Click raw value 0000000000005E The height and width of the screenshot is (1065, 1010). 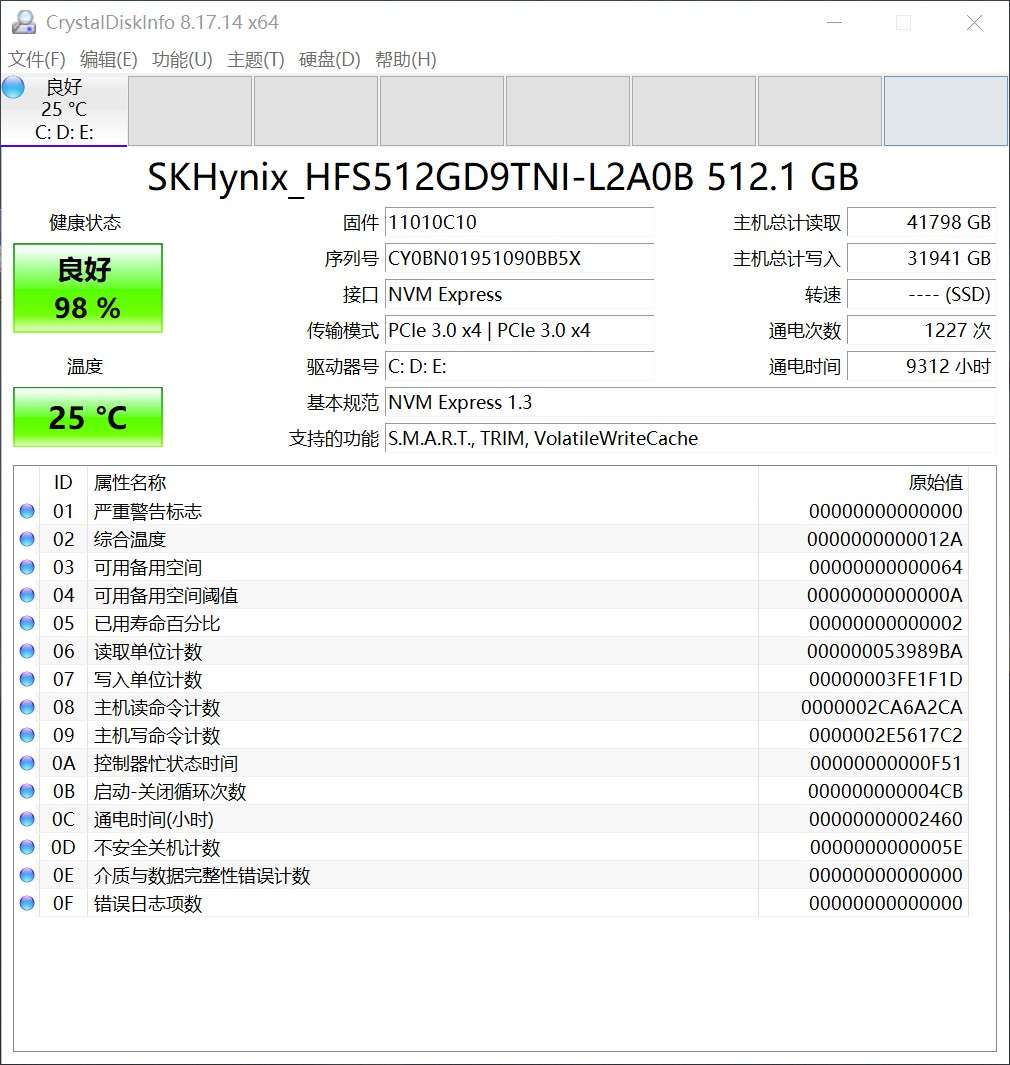point(886,848)
